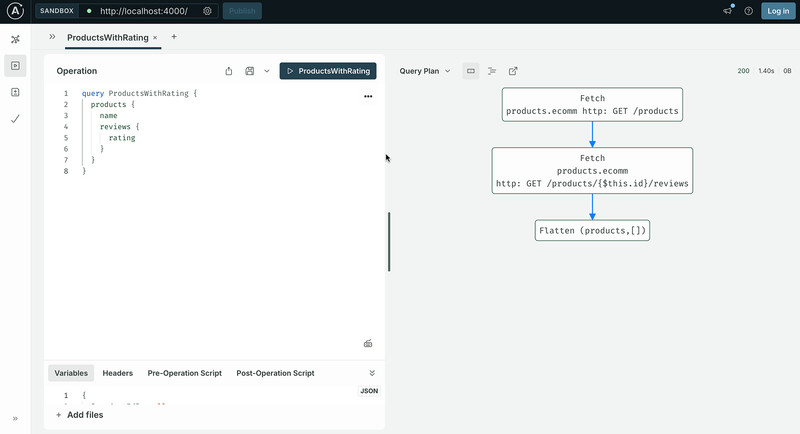Close the ProductsWithRating tab
Viewport: 800px width, 434px height.
coord(155,38)
